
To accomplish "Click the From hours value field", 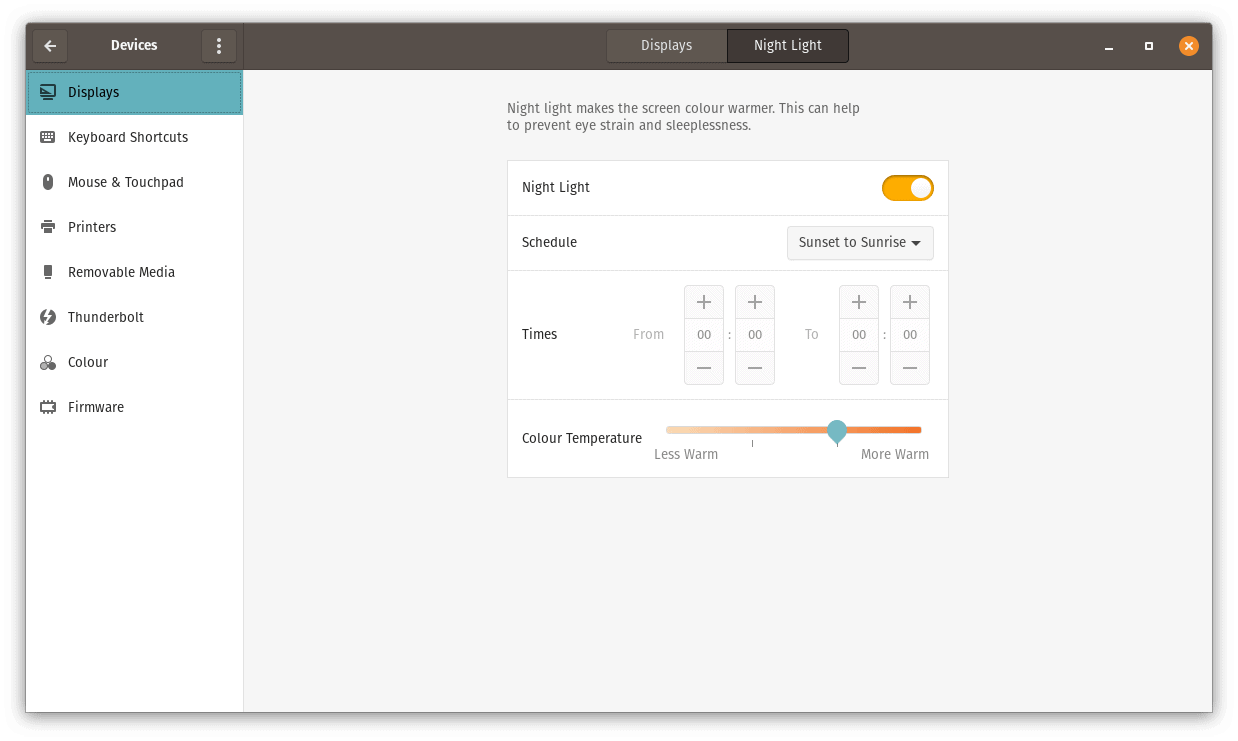I will pyautogui.click(x=704, y=335).
